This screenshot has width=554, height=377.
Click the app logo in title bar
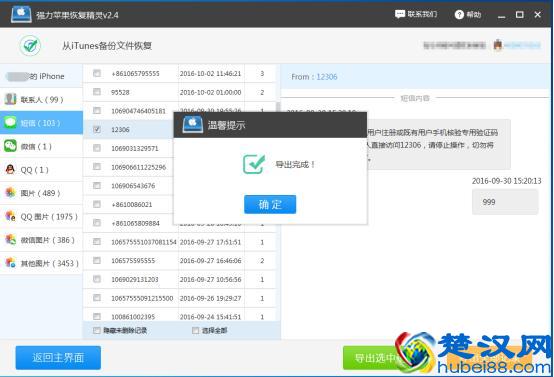[21, 14]
